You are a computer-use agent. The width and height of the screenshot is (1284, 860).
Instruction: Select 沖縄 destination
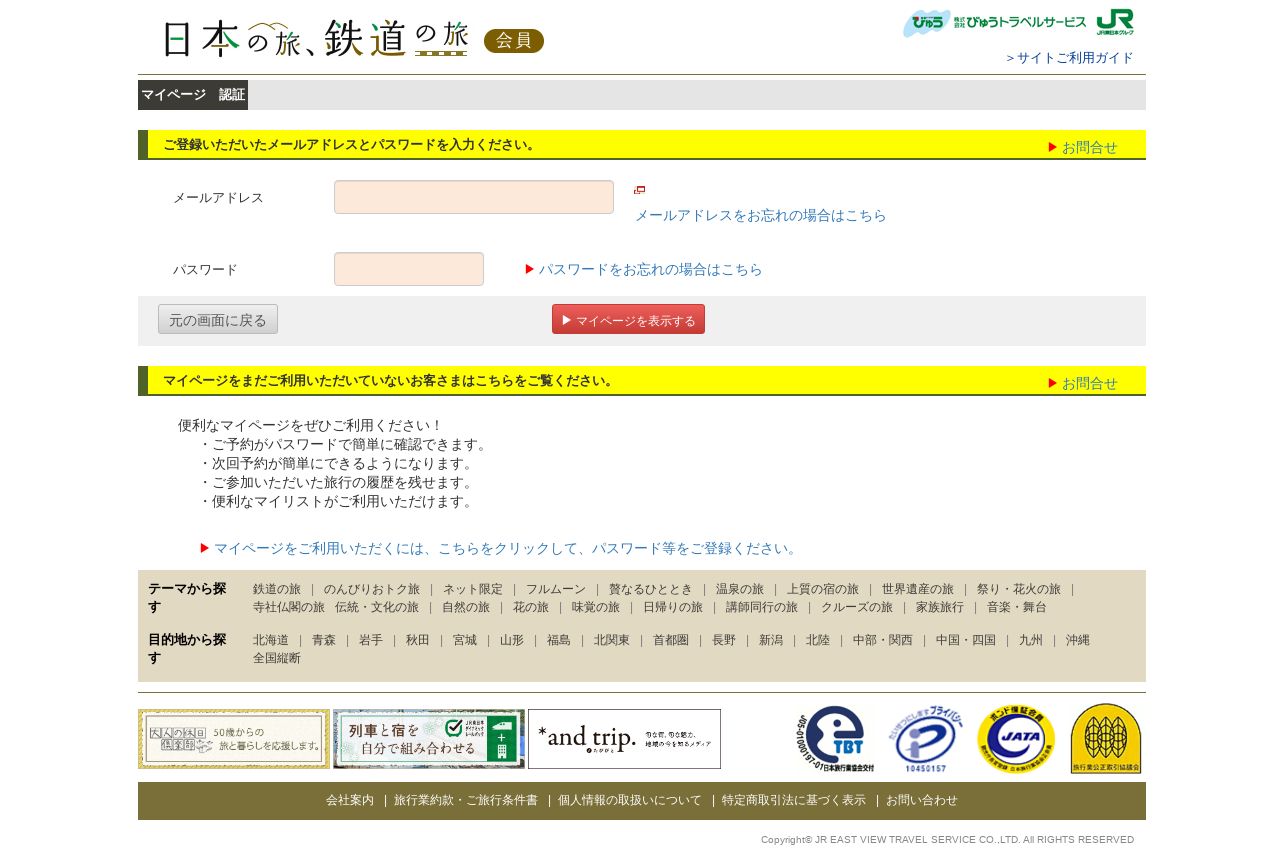tap(1078, 640)
